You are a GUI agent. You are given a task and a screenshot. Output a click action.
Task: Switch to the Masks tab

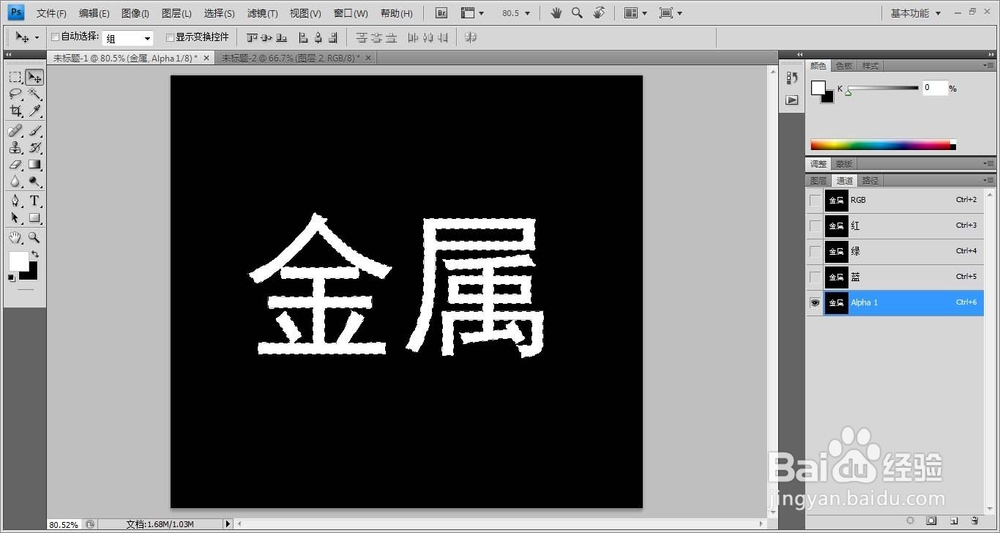pos(844,164)
